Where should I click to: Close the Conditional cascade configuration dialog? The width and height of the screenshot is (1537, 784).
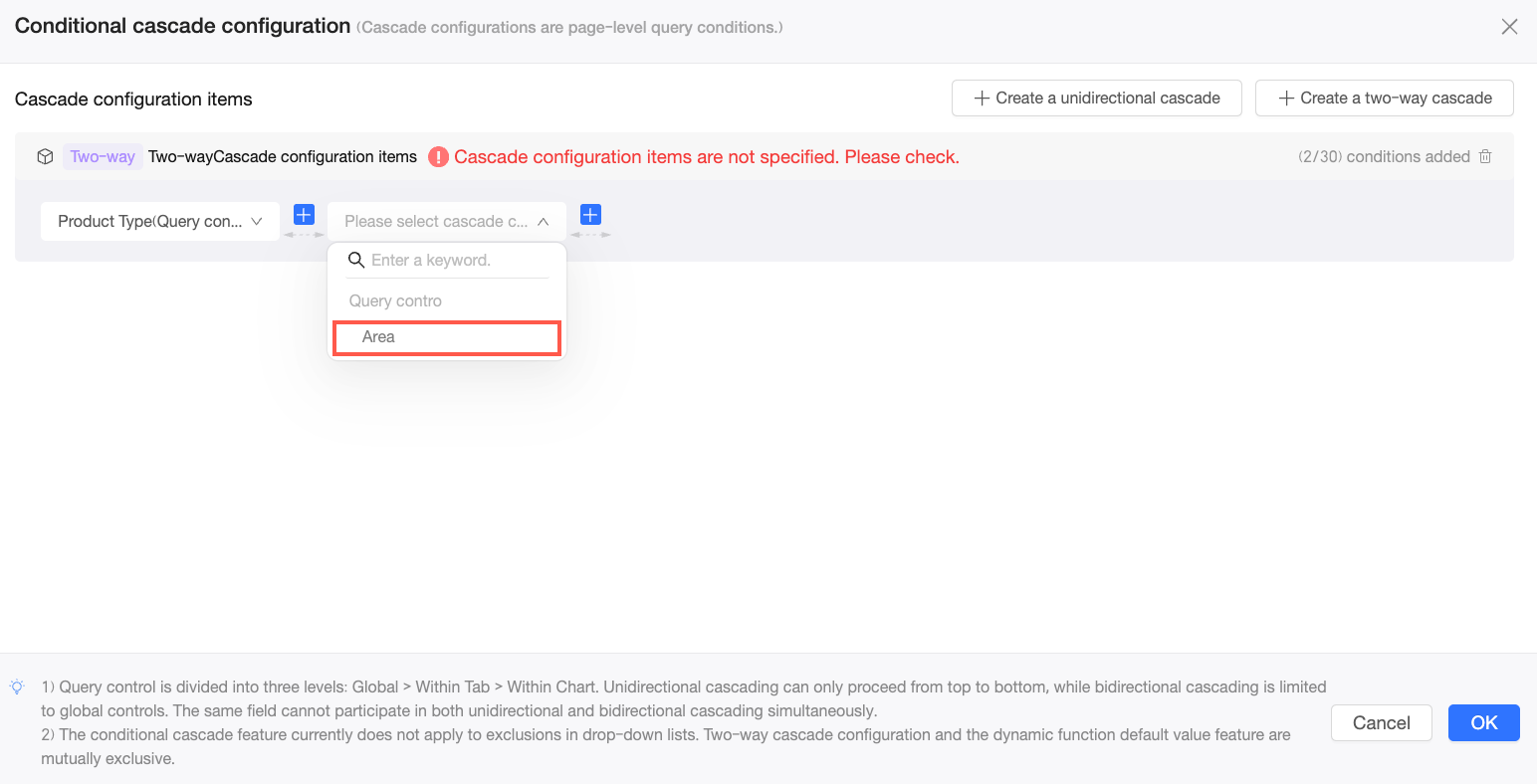pos(1509,27)
